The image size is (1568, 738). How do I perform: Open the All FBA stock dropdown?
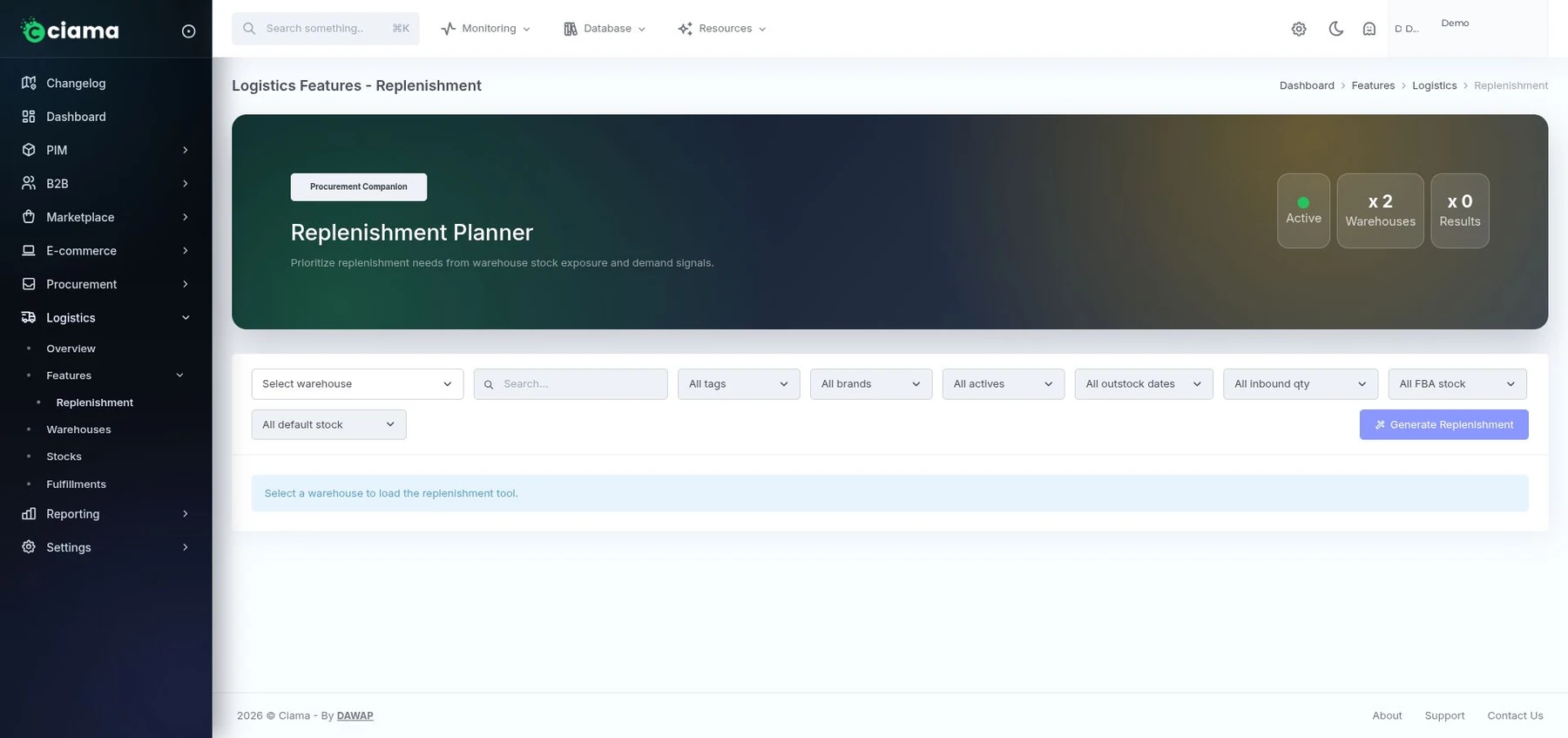[1457, 384]
